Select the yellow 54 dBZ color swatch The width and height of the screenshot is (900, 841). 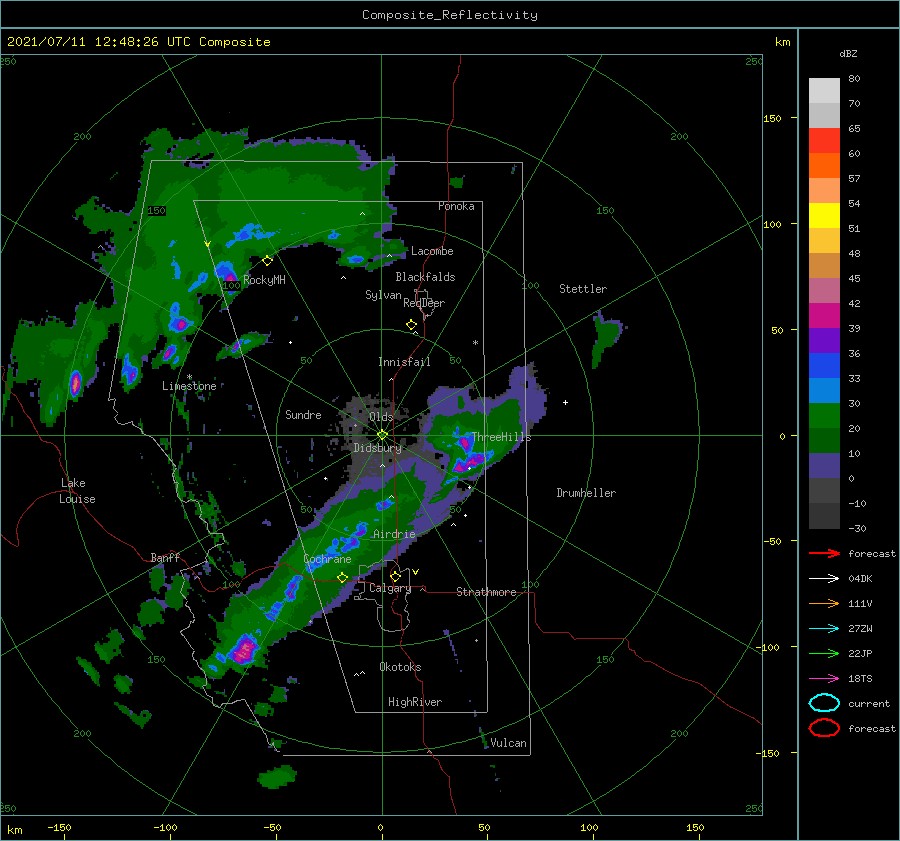pyautogui.click(x=824, y=215)
